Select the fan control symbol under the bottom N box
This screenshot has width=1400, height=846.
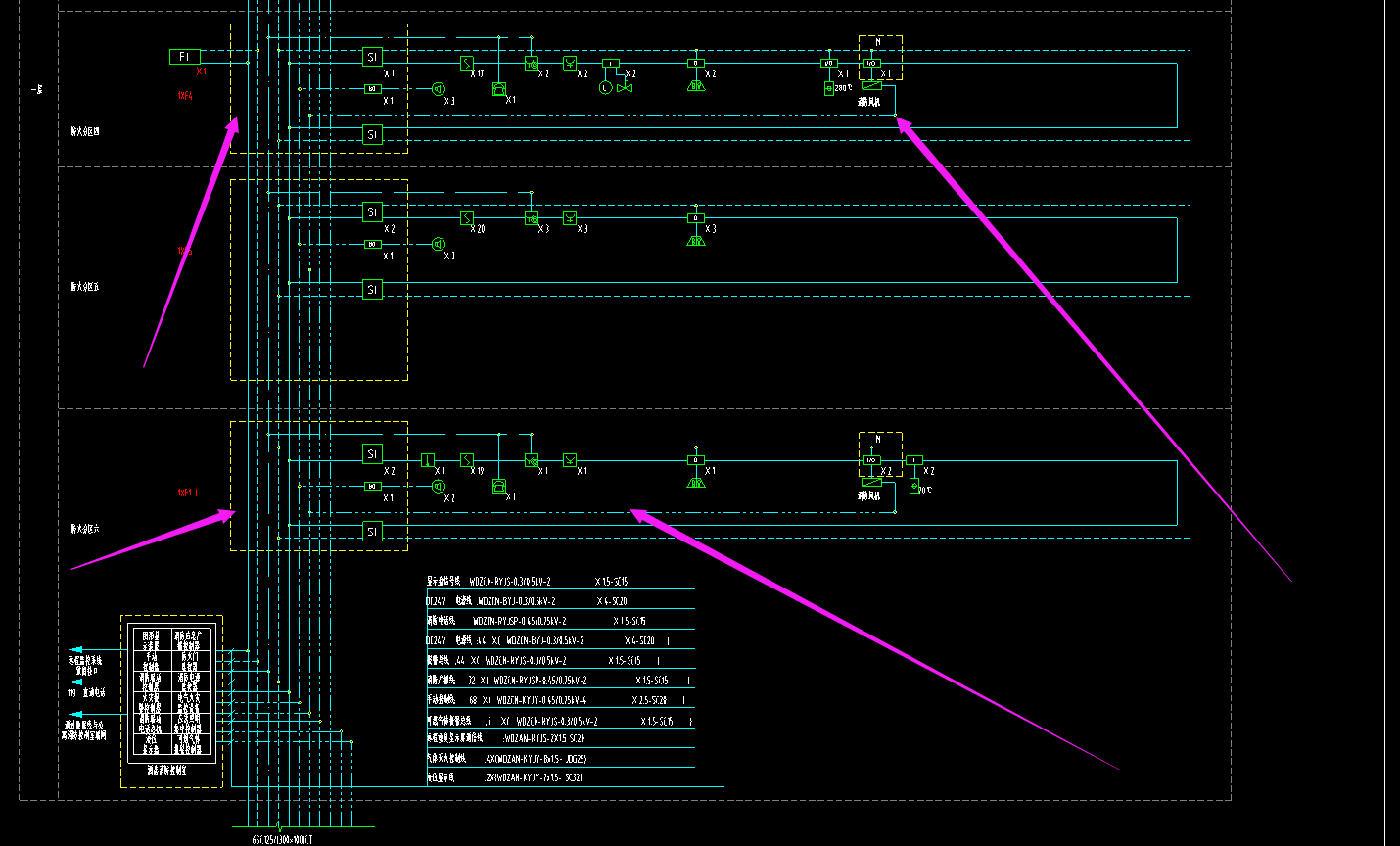point(871,482)
